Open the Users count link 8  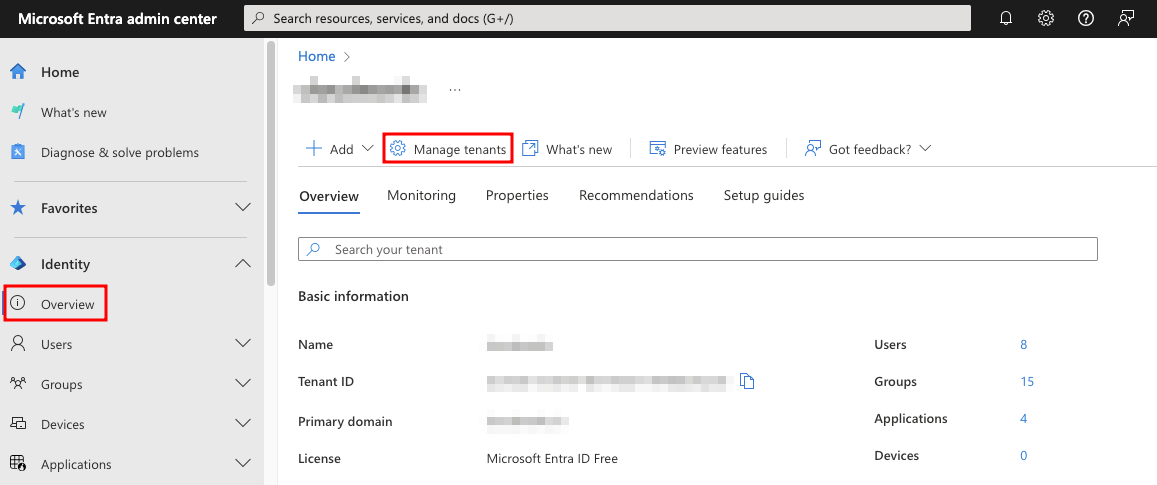point(1023,344)
